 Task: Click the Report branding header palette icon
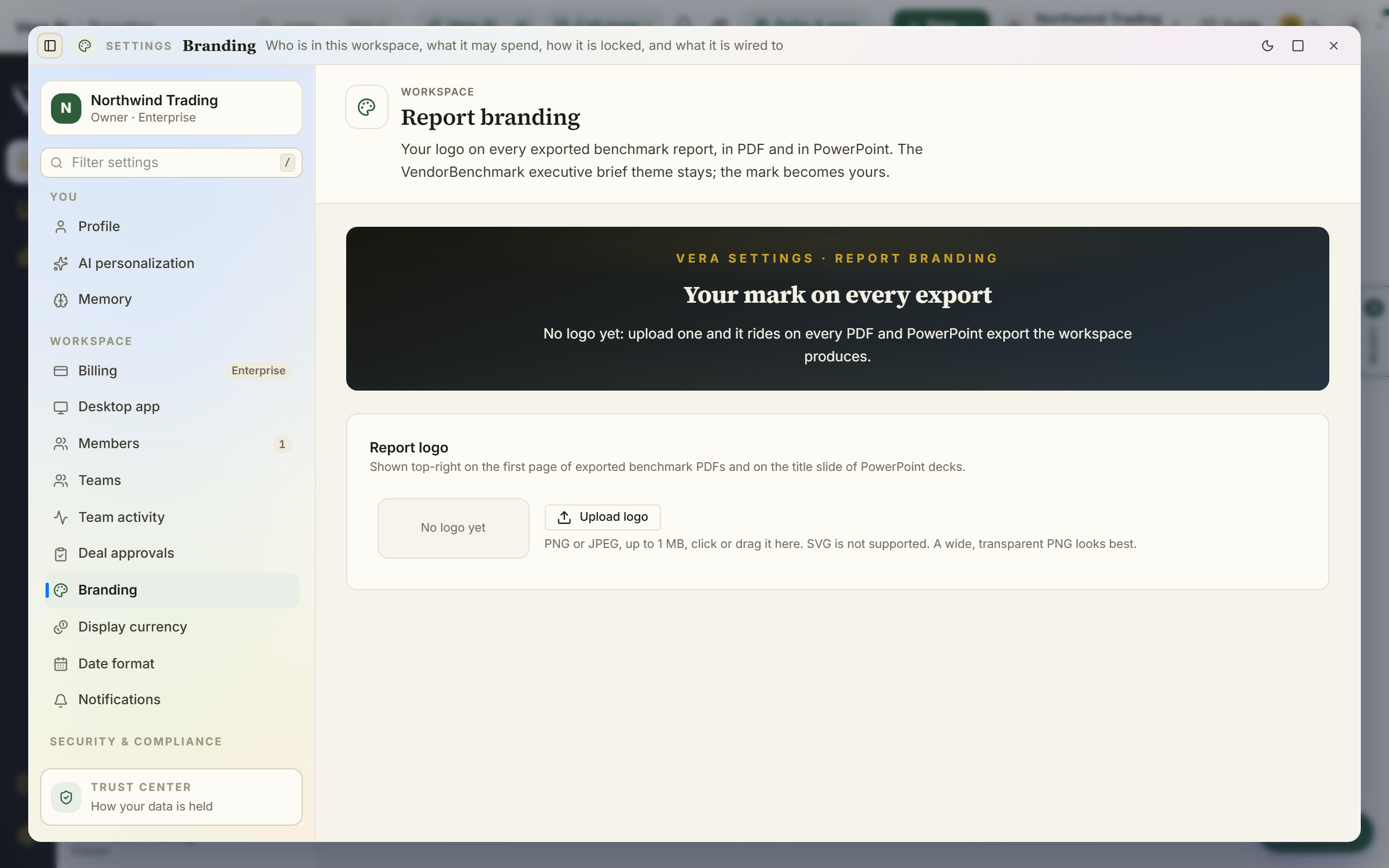click(x=367, y=107)
